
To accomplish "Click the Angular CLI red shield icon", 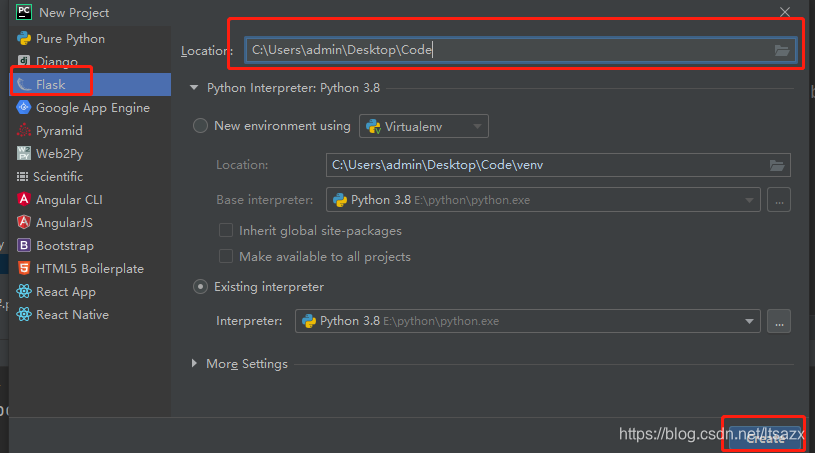I will pos(24,199).
